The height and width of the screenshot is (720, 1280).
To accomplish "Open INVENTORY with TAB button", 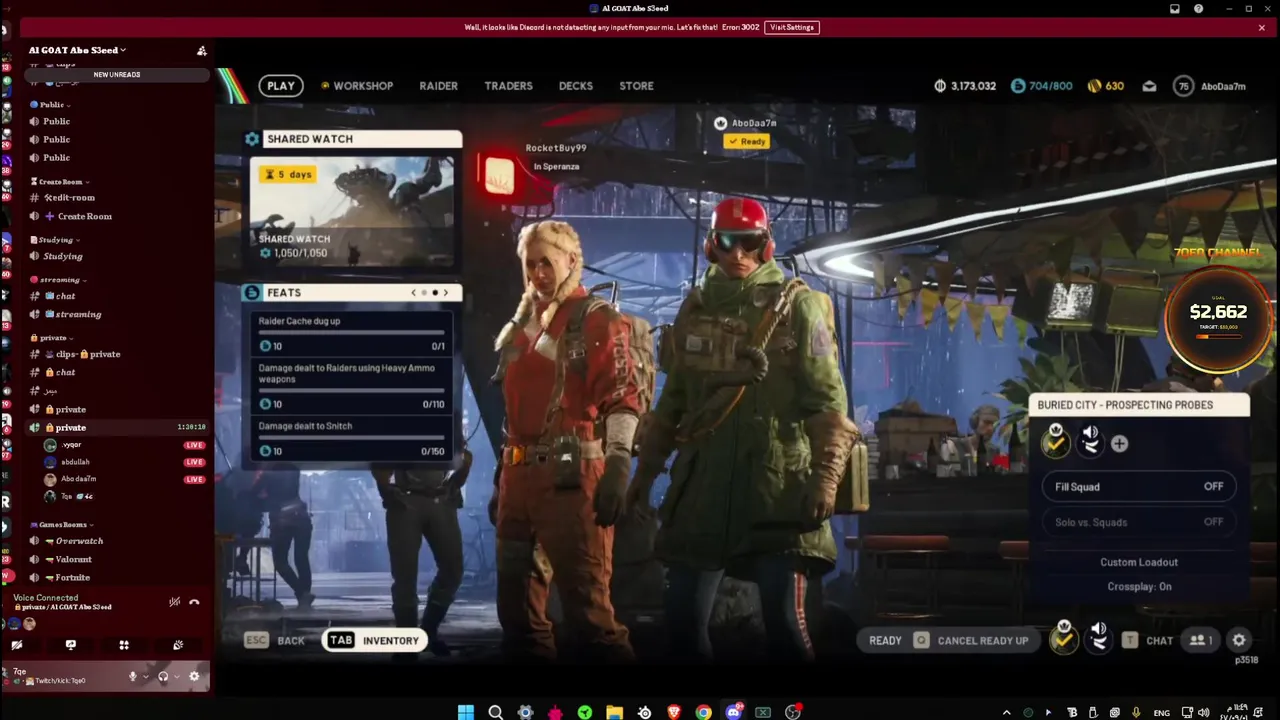I will [x=374, y=641].
